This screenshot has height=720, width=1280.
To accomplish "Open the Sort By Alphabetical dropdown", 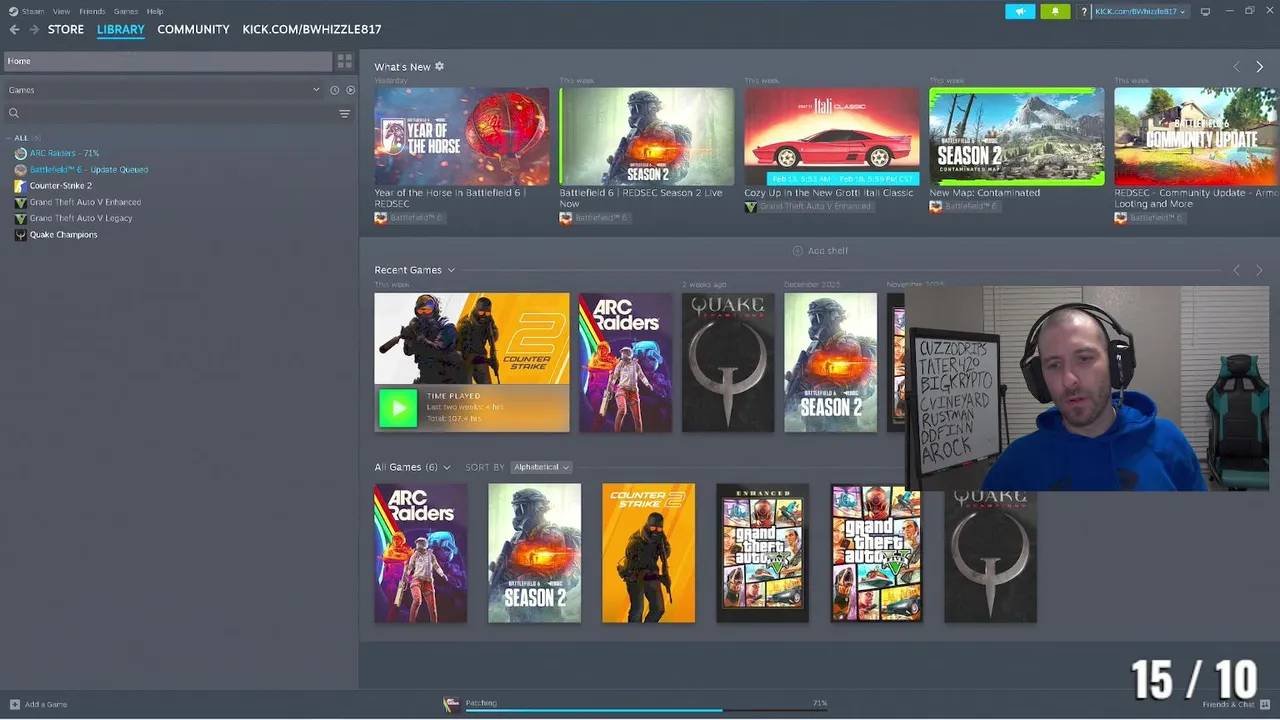I will (x=541, y=467).
